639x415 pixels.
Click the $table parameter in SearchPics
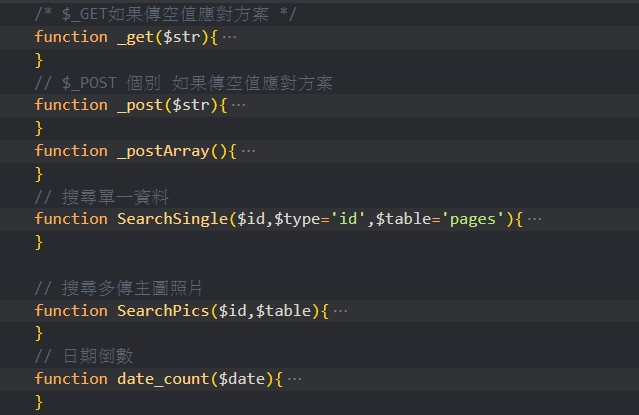pos(288,311)
